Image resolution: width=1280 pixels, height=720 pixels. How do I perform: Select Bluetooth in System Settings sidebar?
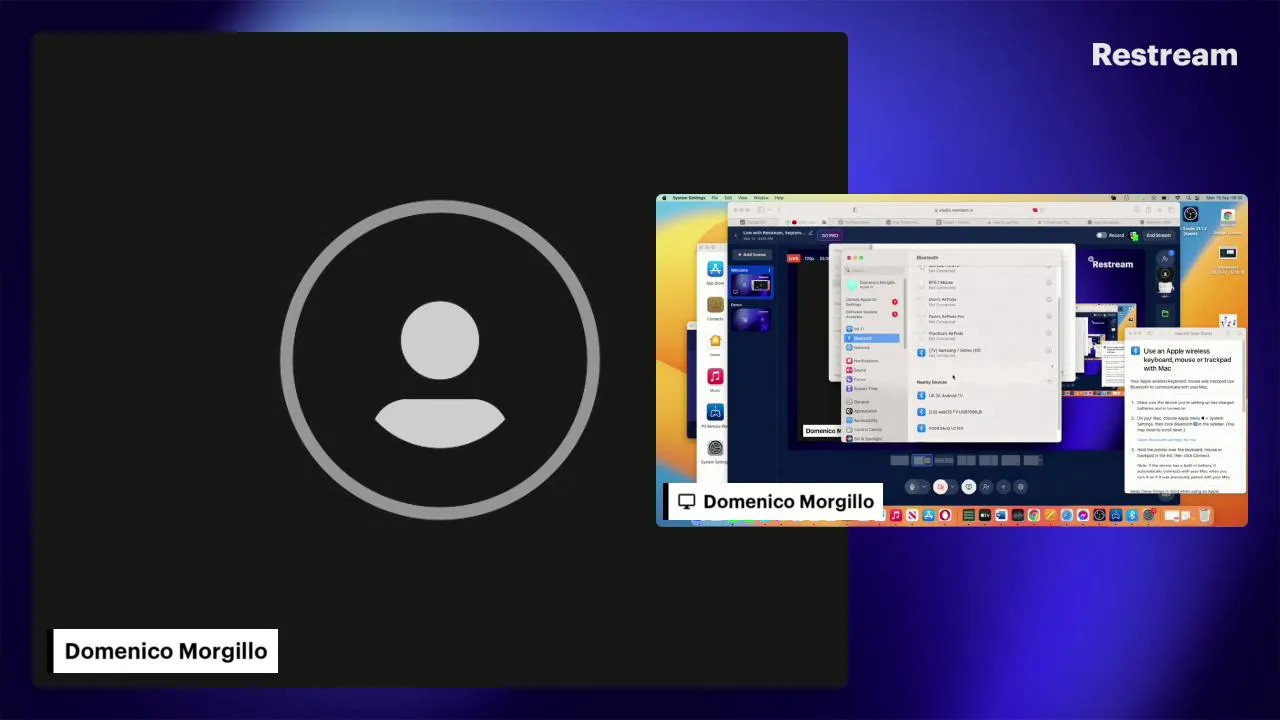pyautogui.click(x=872, y=338)
